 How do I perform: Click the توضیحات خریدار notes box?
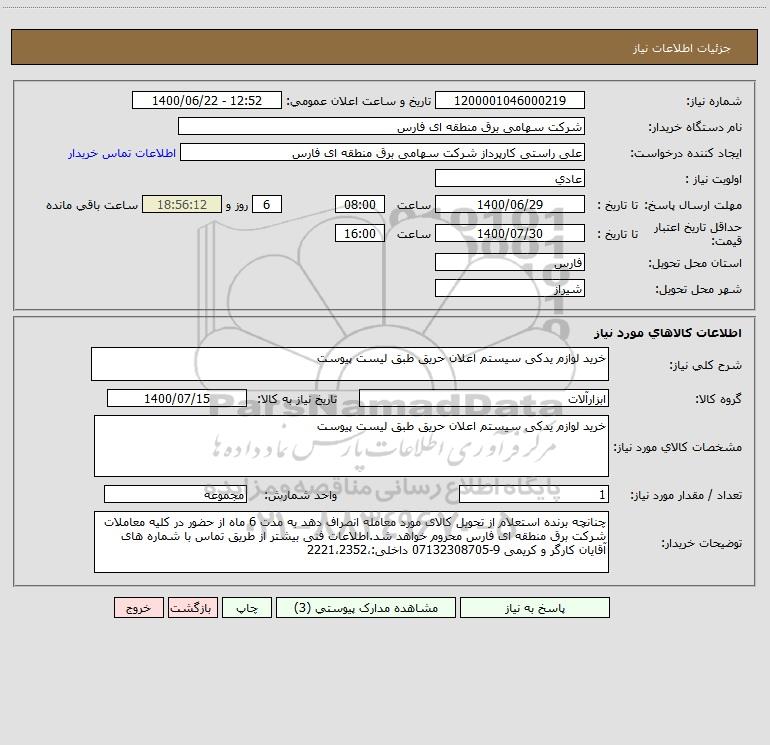click(x=351, y=542)
